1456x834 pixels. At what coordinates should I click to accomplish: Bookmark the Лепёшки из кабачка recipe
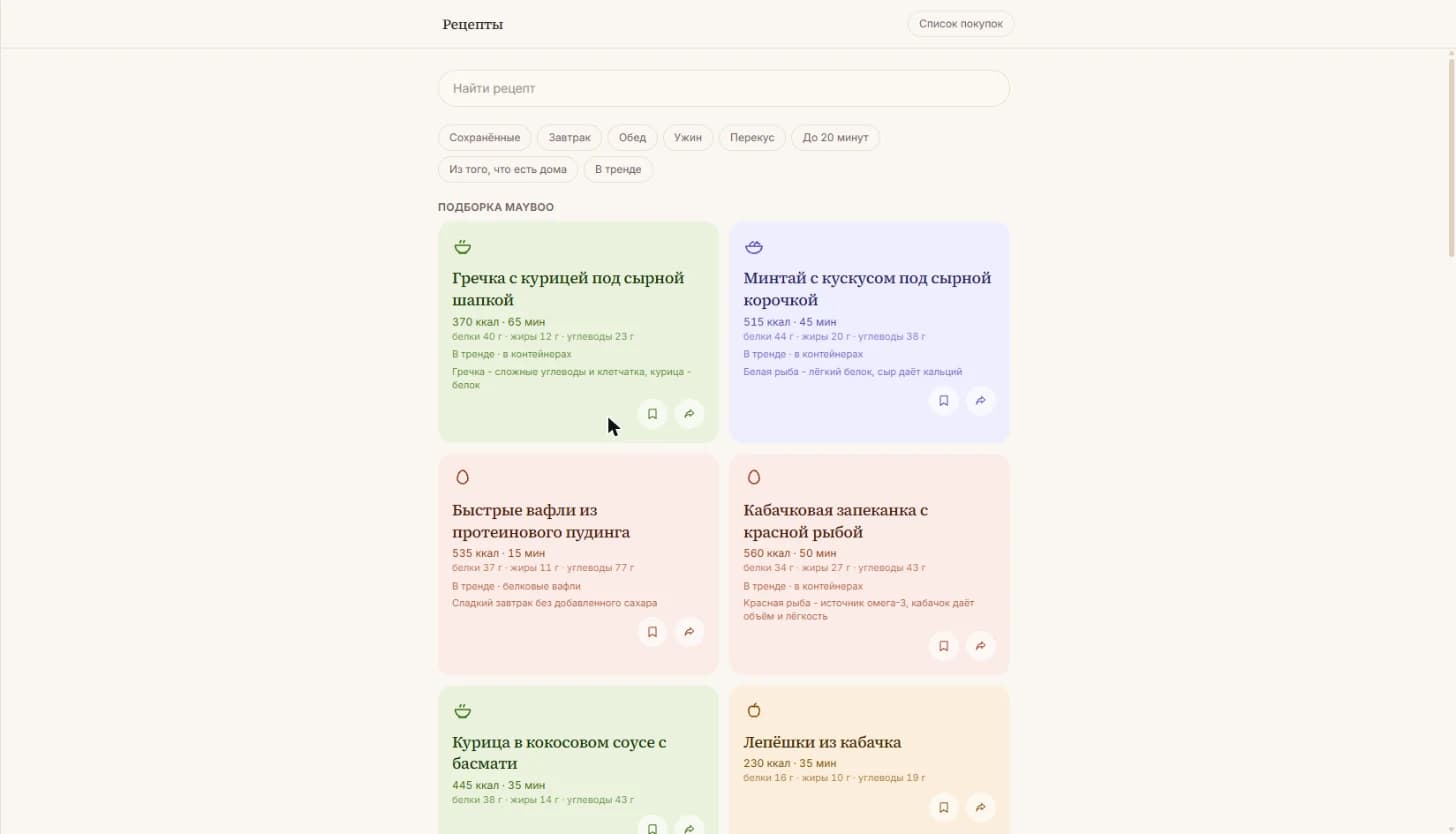pyautogui.click(x=943, y=807)
